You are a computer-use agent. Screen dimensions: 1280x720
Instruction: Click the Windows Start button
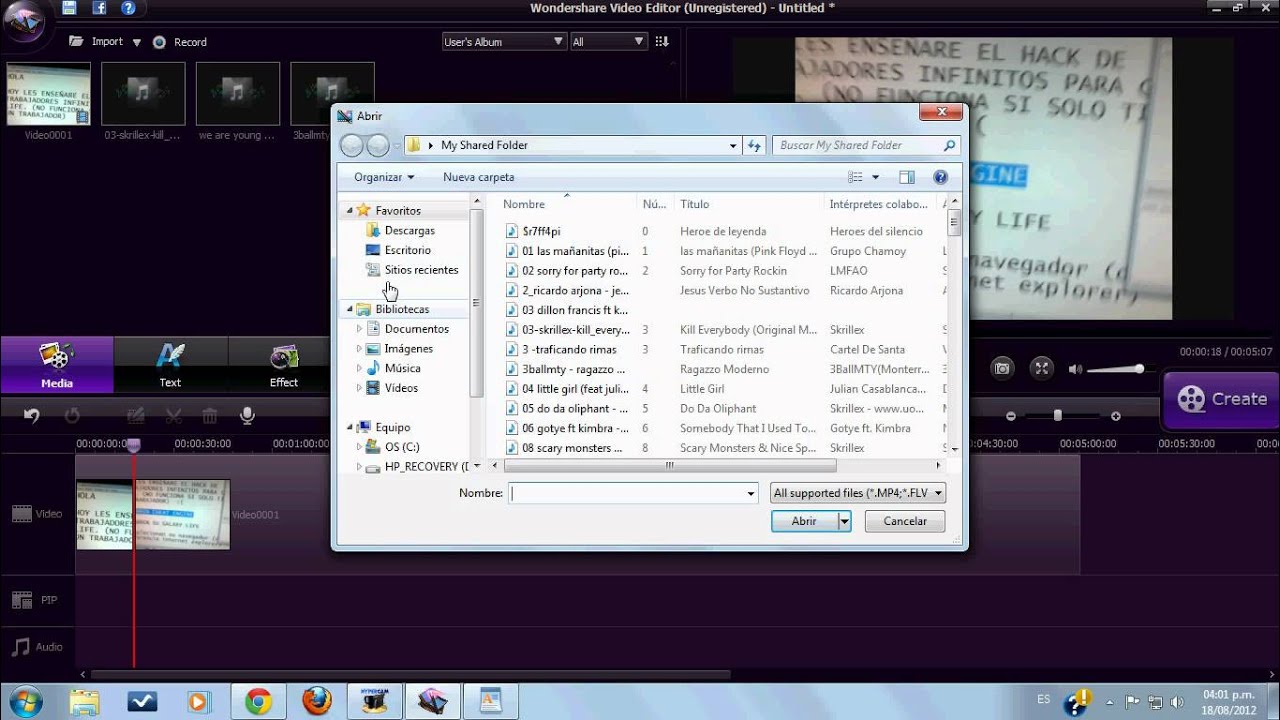[24, 700]
